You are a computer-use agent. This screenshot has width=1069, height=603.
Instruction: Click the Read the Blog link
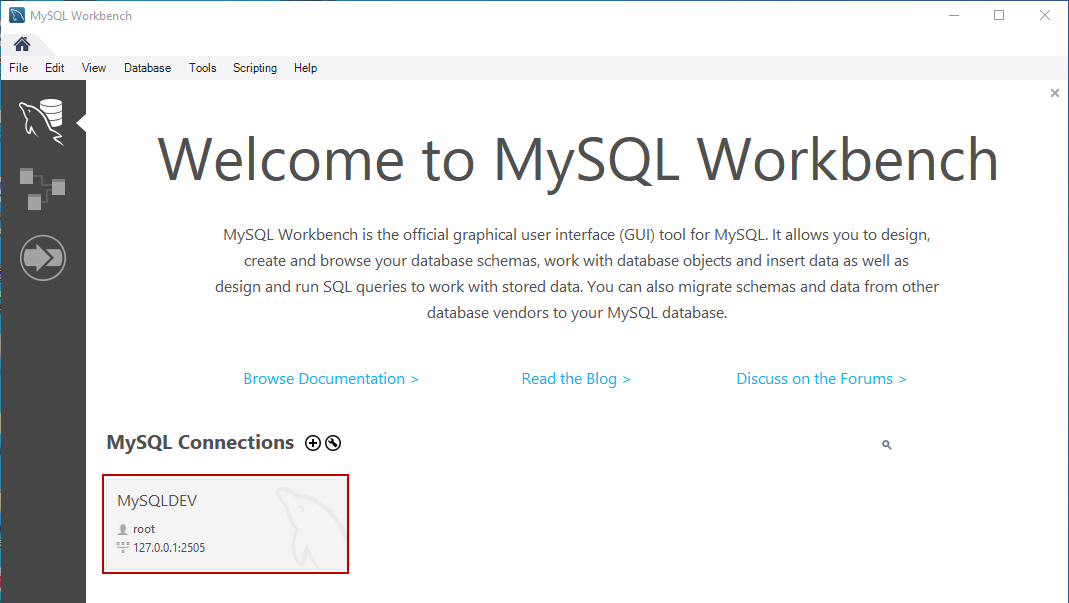point(576,379)
